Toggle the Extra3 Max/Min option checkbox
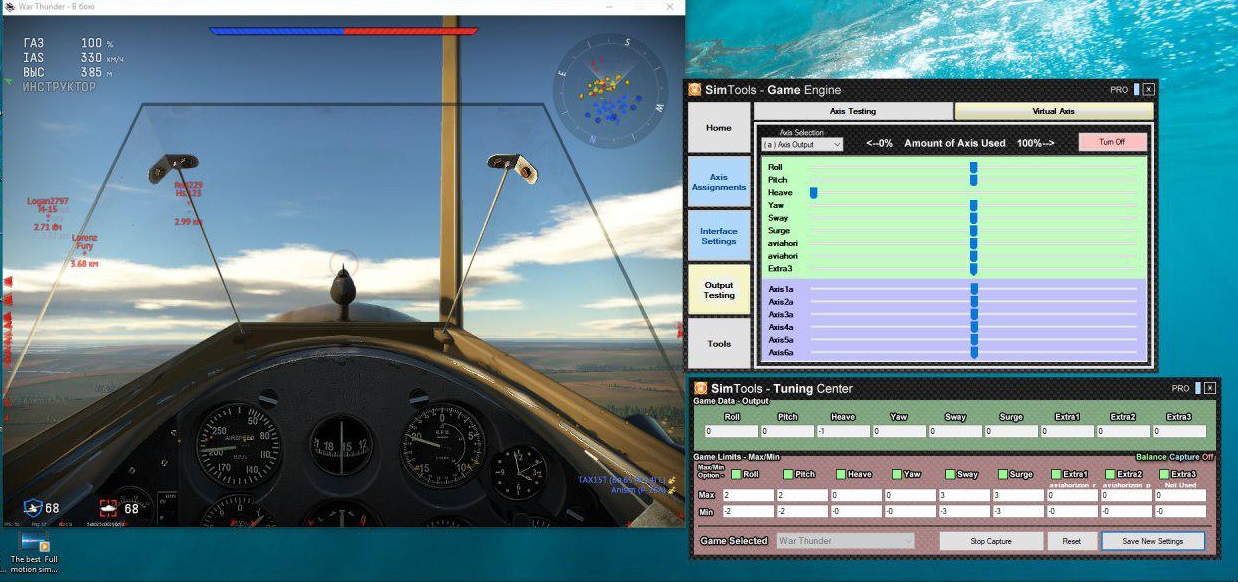Viewport: 1238px width, 582px height. [1164, 474]
